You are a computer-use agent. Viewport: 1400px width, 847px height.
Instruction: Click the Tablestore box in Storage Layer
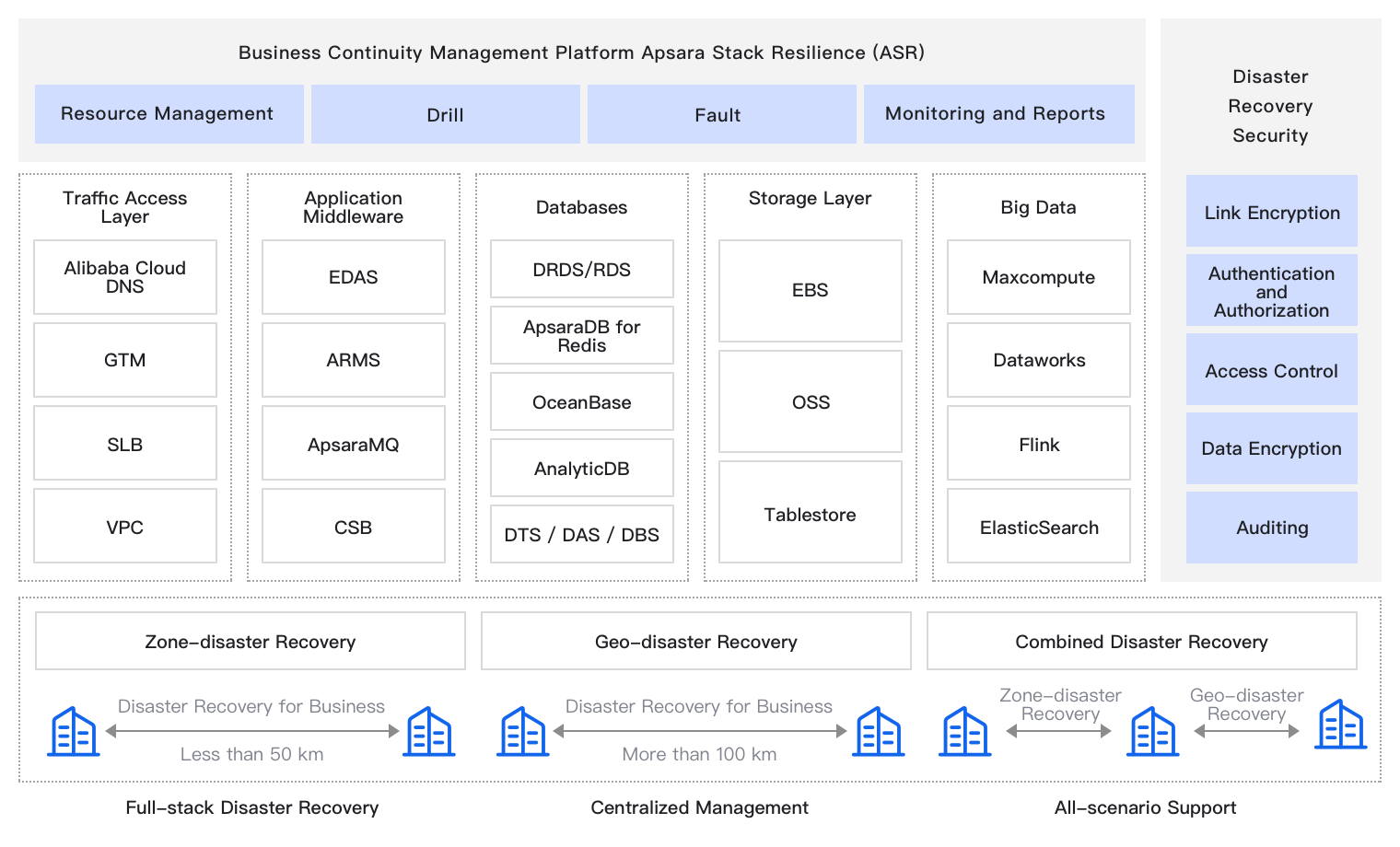point(809,514)
